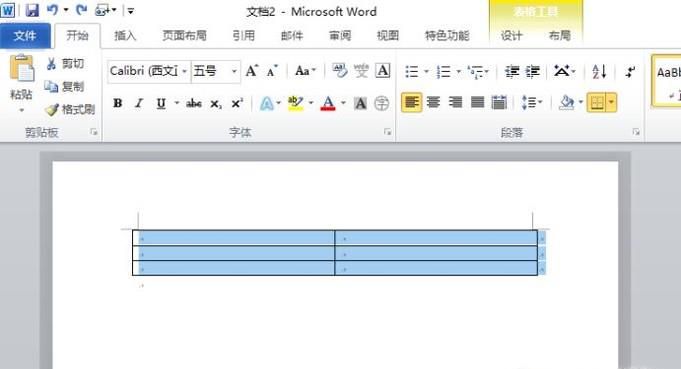Apply shading with the paint bucket
This screenshot has height=369, width=681.
click(566, 102)
